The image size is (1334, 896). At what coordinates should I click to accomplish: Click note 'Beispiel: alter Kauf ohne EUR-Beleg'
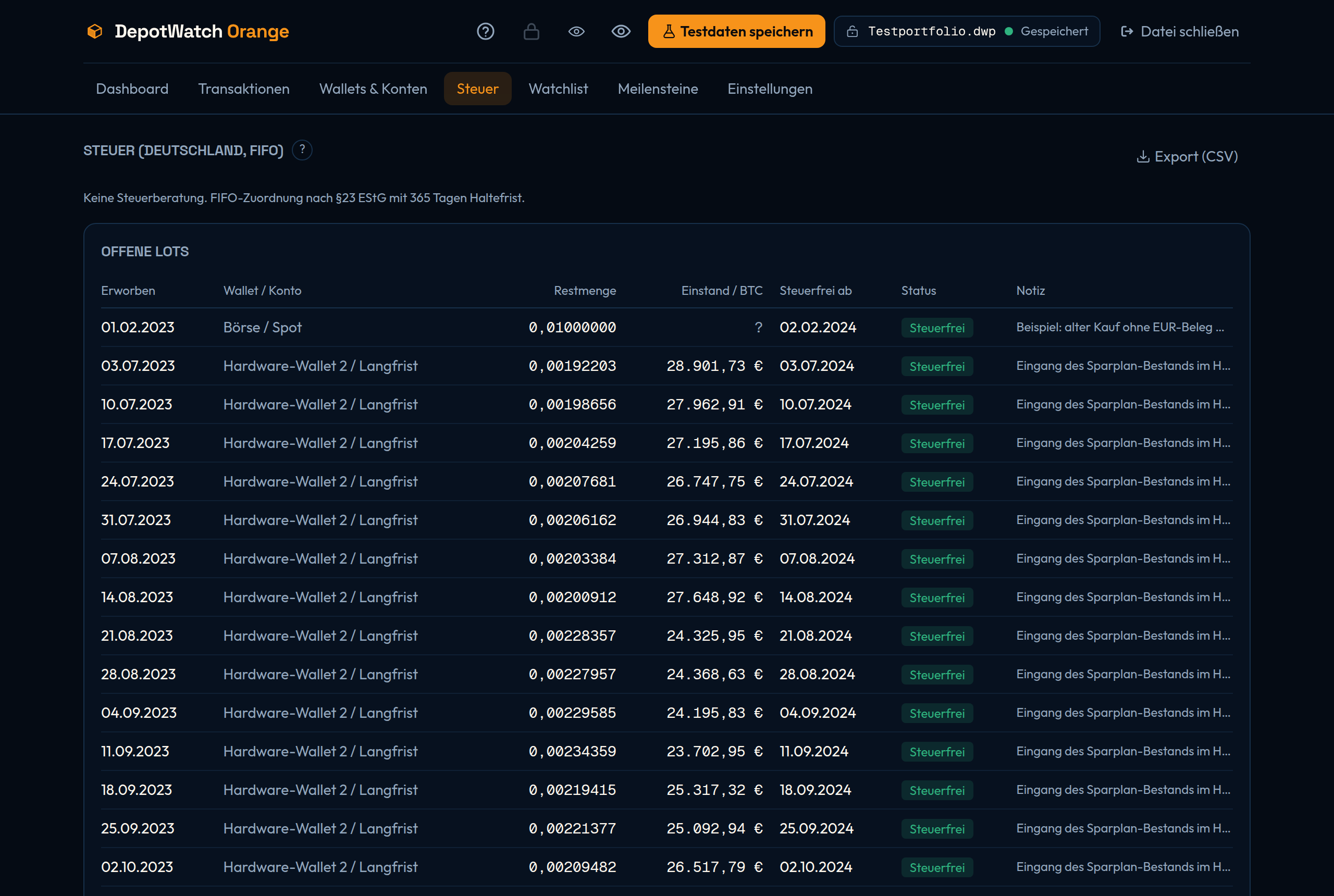(1120, 328)
